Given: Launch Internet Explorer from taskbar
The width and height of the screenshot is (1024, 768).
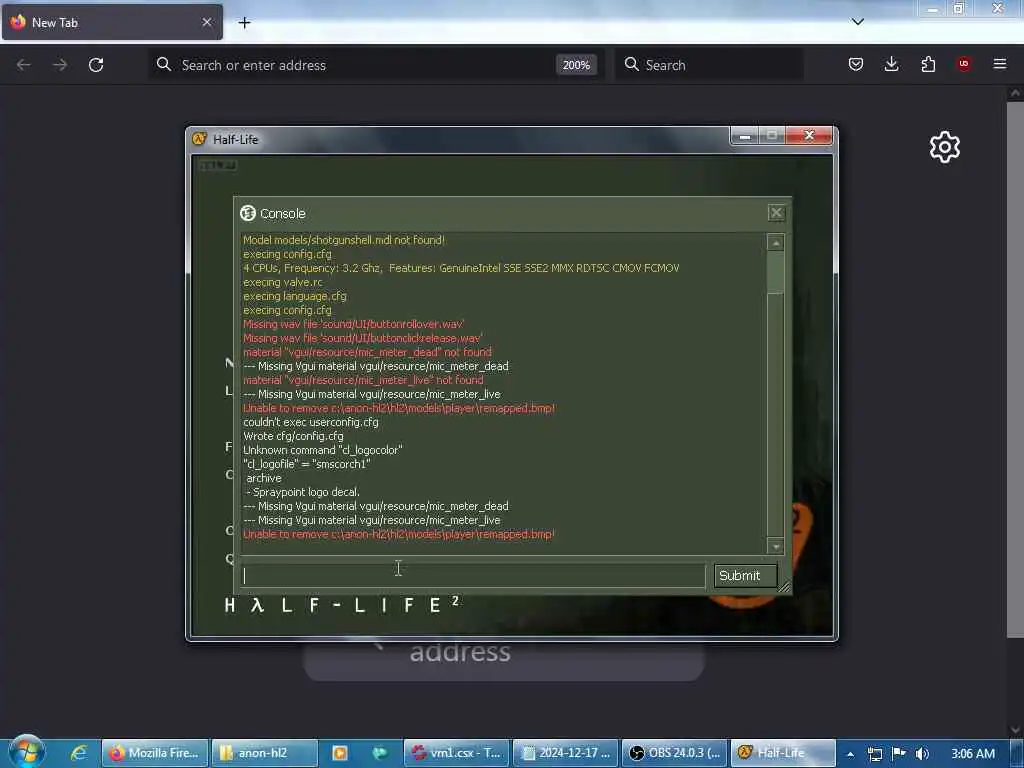Looking at the screenshot, I should point(78,753).
